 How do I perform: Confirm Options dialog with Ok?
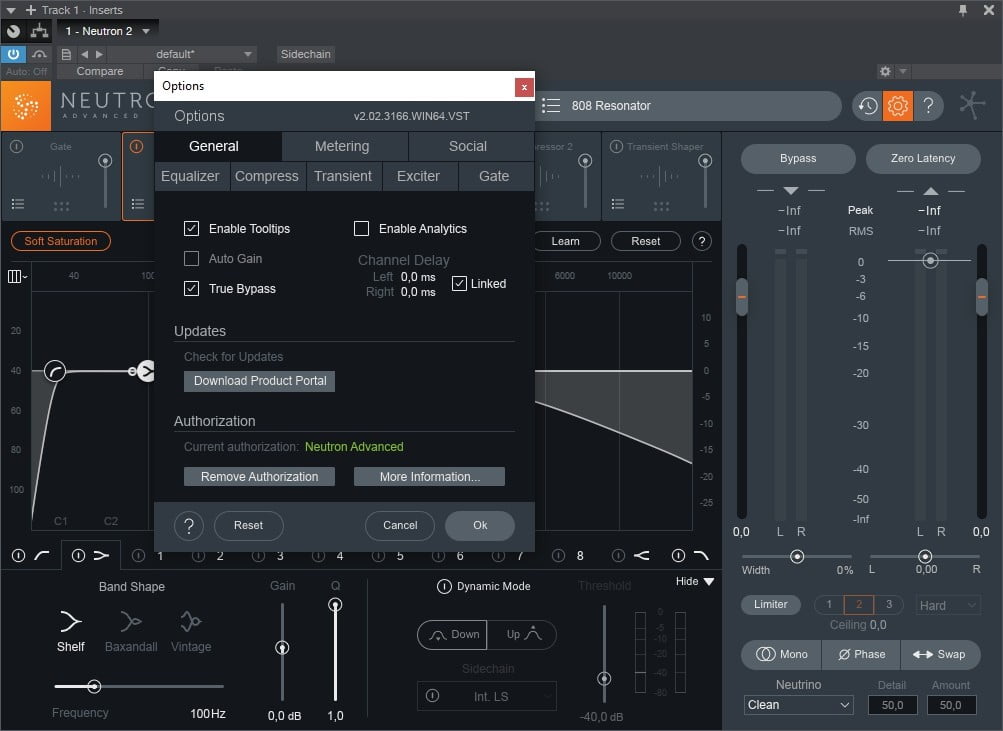tap(480, 526)
